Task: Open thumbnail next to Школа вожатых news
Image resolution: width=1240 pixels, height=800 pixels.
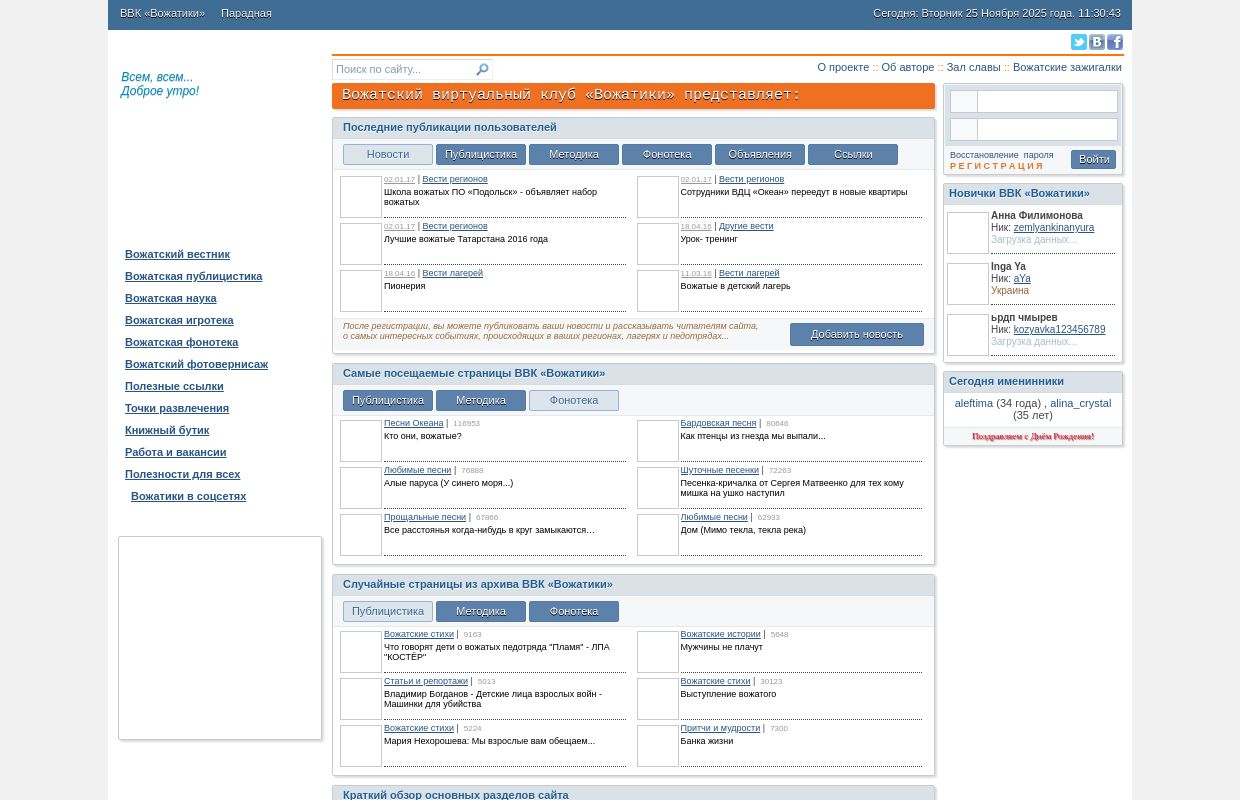Action: click(x=360, y=197)
